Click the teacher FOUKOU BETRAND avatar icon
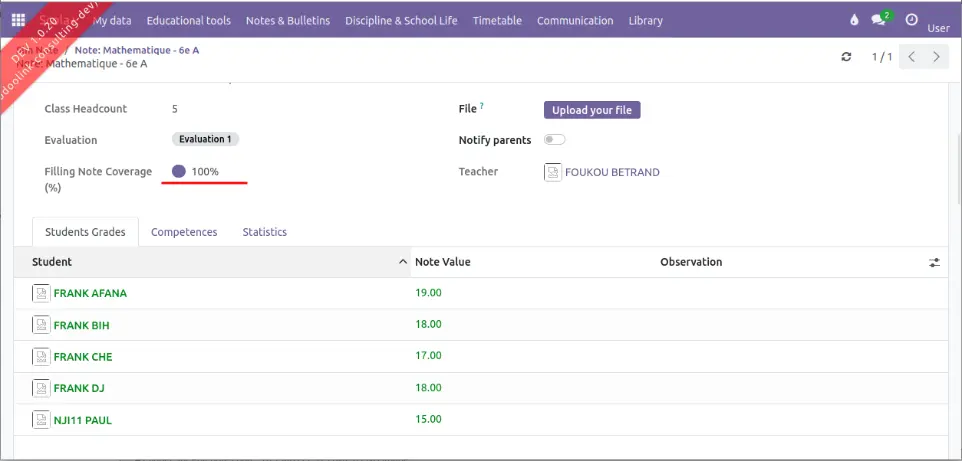962x461 pixels. [553, 172]
